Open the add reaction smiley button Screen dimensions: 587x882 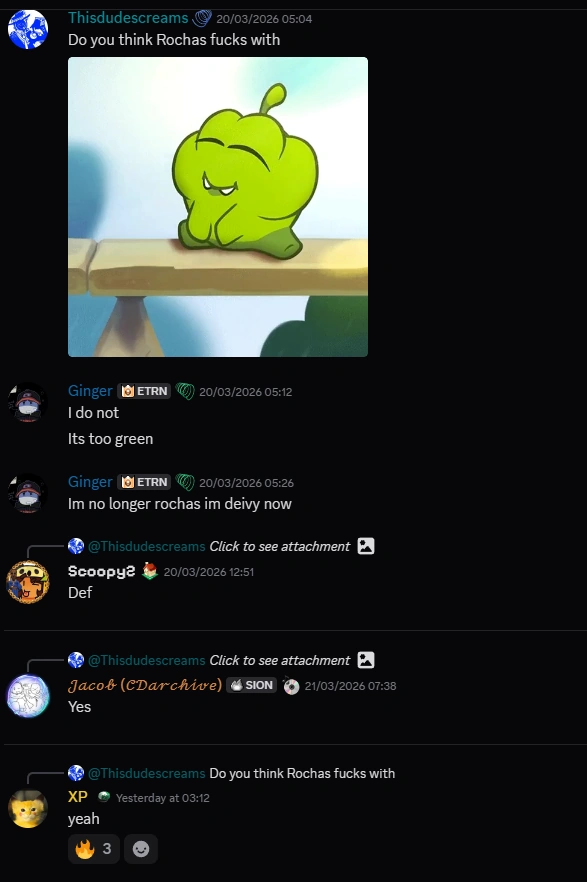[x=141, y=849]
